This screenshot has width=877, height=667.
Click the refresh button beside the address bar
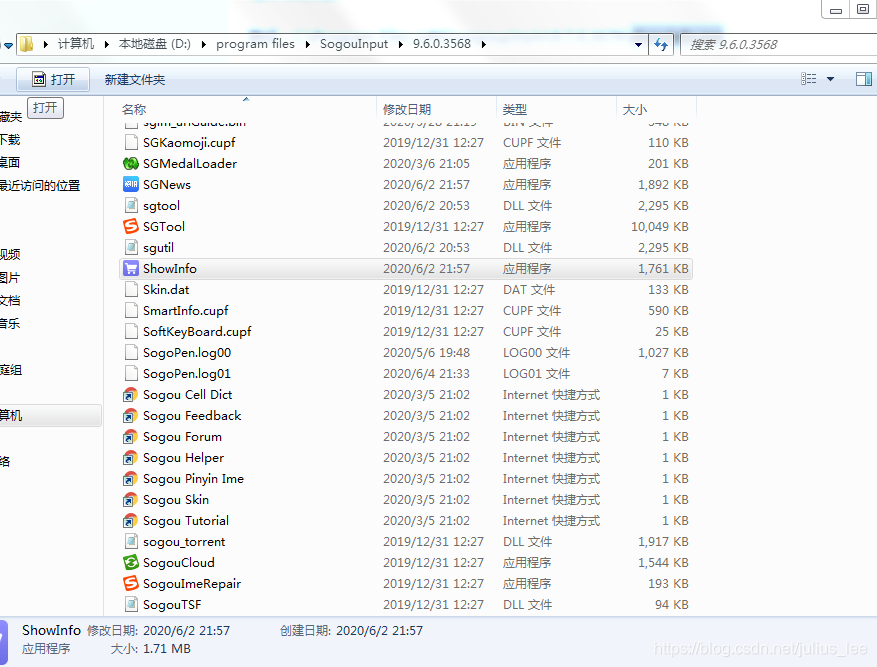pos(661,44)
